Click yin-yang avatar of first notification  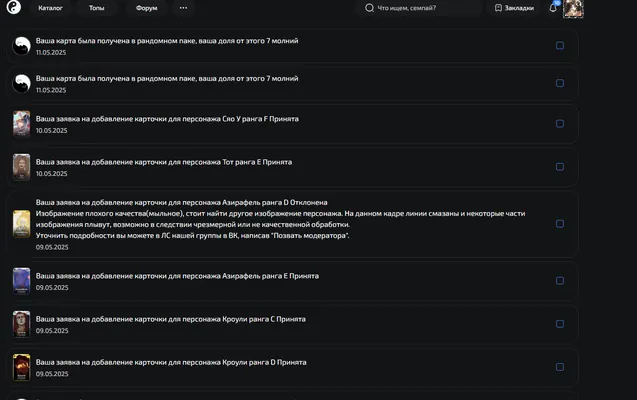[x=22, y=46]
